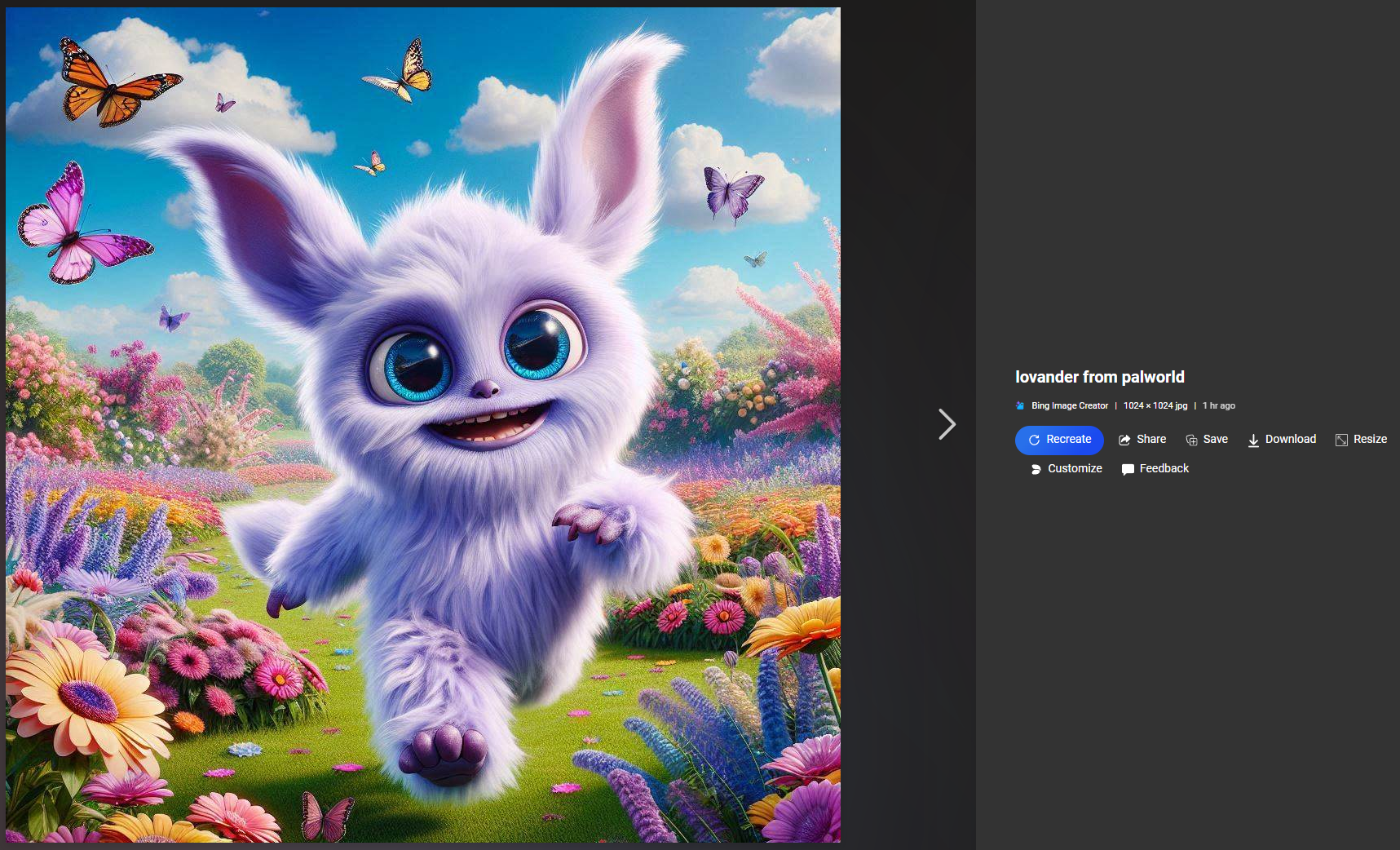Click the generated fluffy creature image
Screen dimensions: 1400x850
coord(423,425)
